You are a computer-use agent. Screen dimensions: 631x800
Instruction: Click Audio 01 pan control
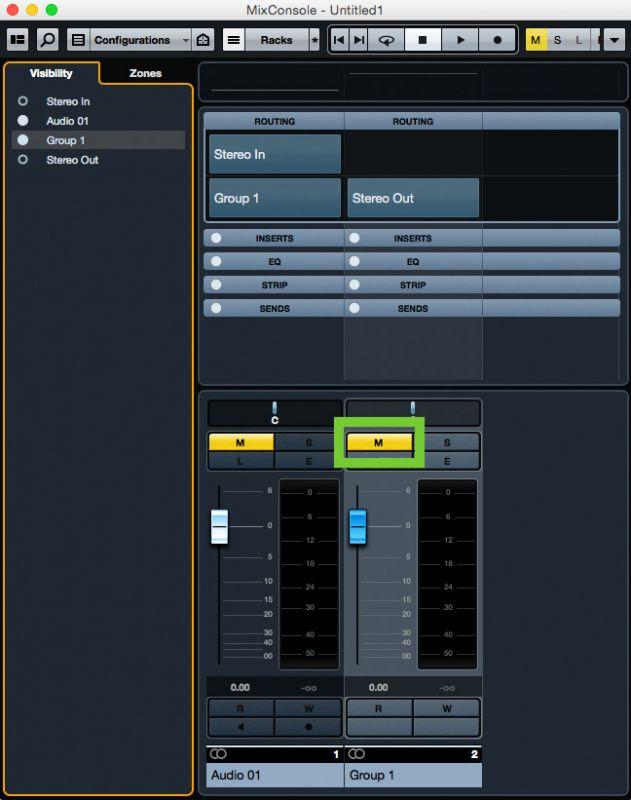(x=274, y=413)
